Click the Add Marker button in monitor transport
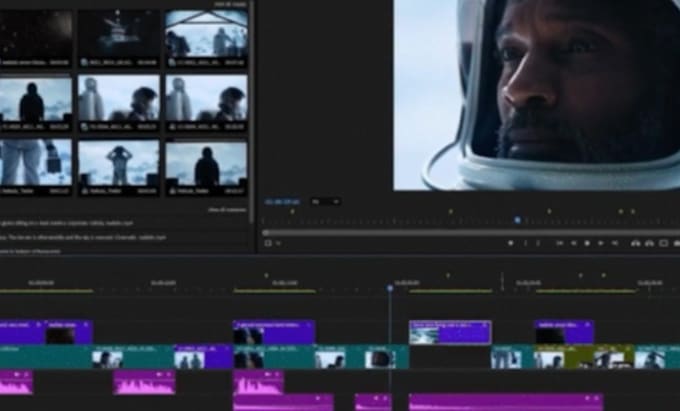This screenshot has width=680, height=411. point(511,243)
